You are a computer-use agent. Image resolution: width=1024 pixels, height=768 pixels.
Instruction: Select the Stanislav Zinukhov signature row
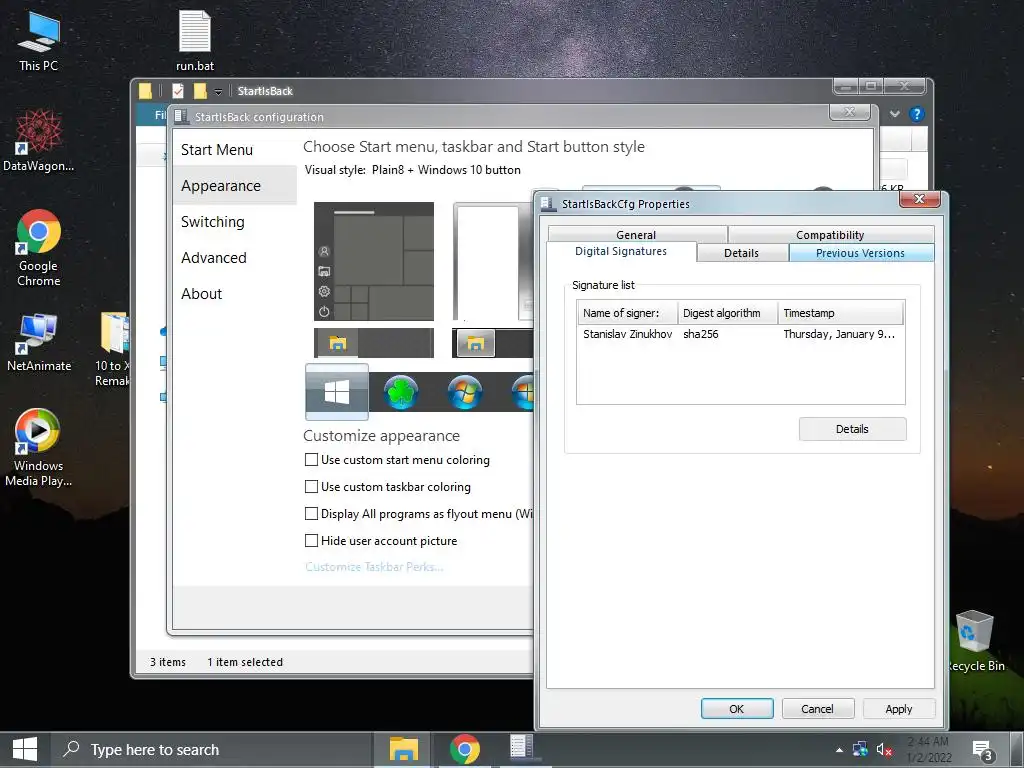coord(741,334)
